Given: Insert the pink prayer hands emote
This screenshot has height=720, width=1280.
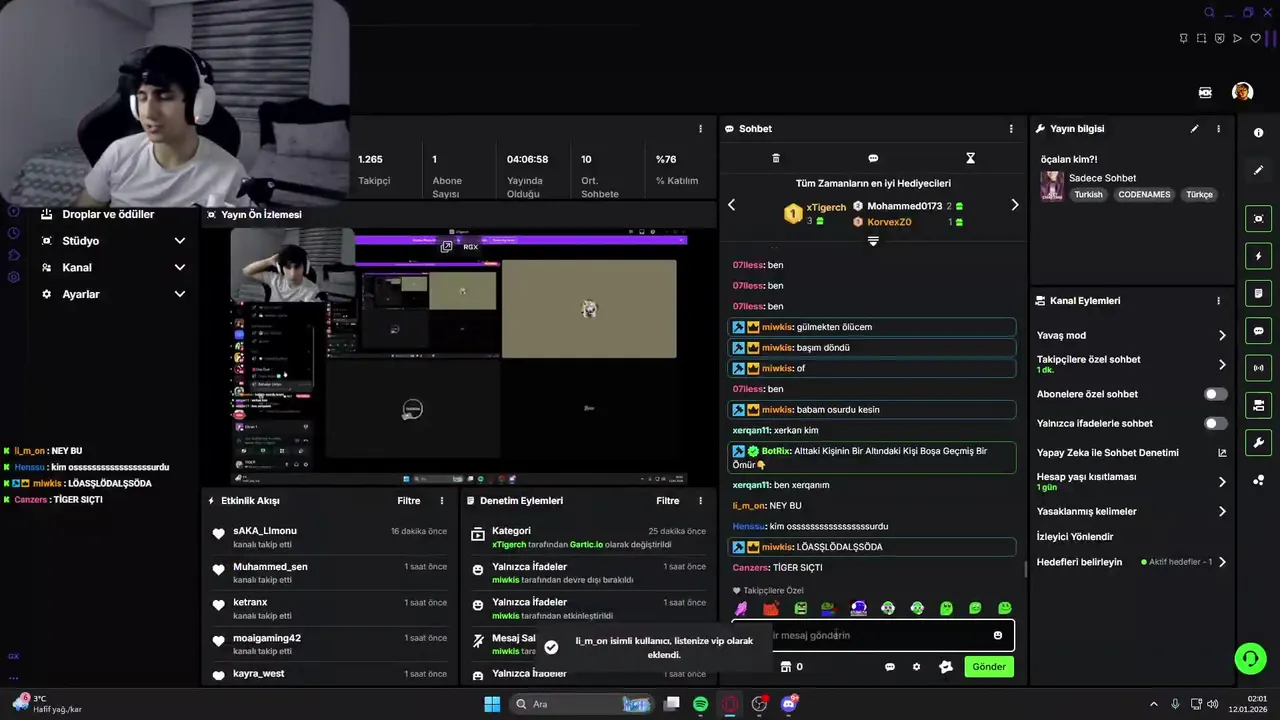Looking at the screenshot, I should pyautogui.click(x=741, y=608).
